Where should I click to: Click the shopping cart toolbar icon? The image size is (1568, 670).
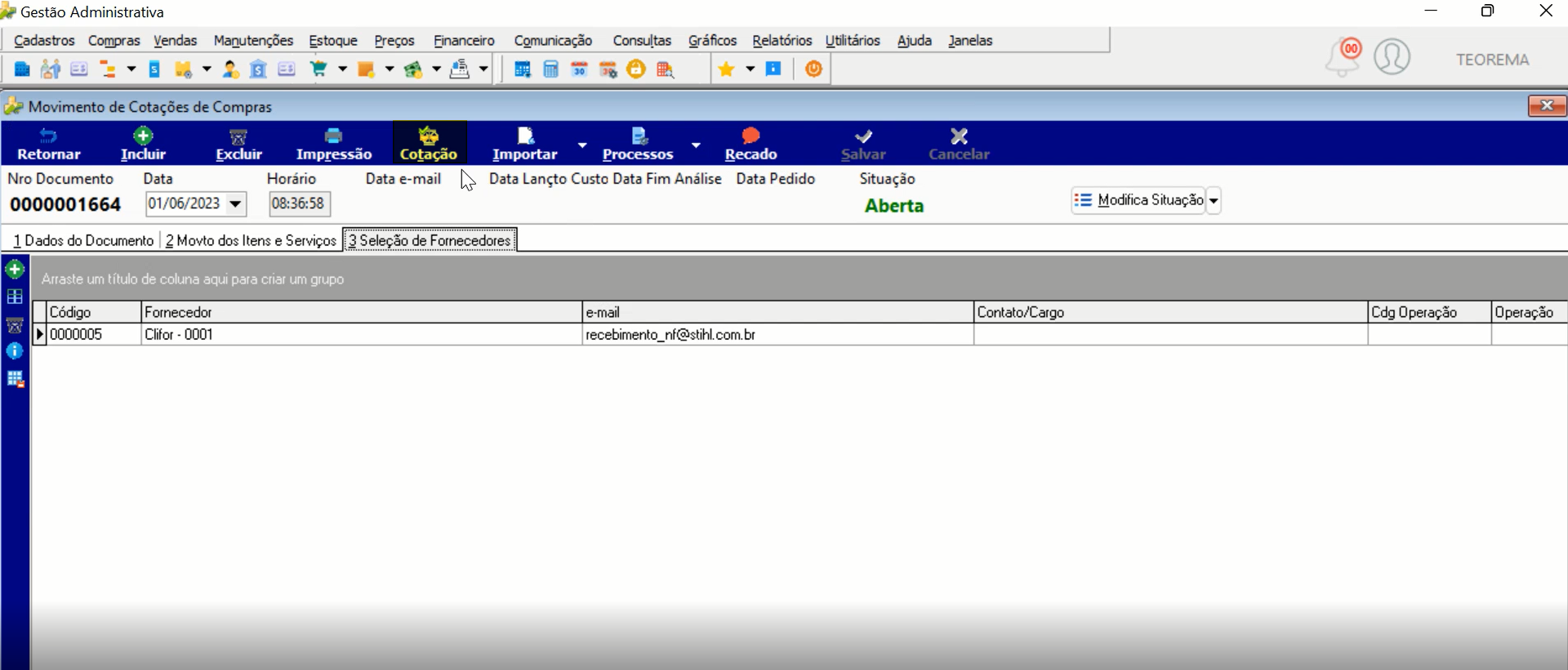point(318,69)
